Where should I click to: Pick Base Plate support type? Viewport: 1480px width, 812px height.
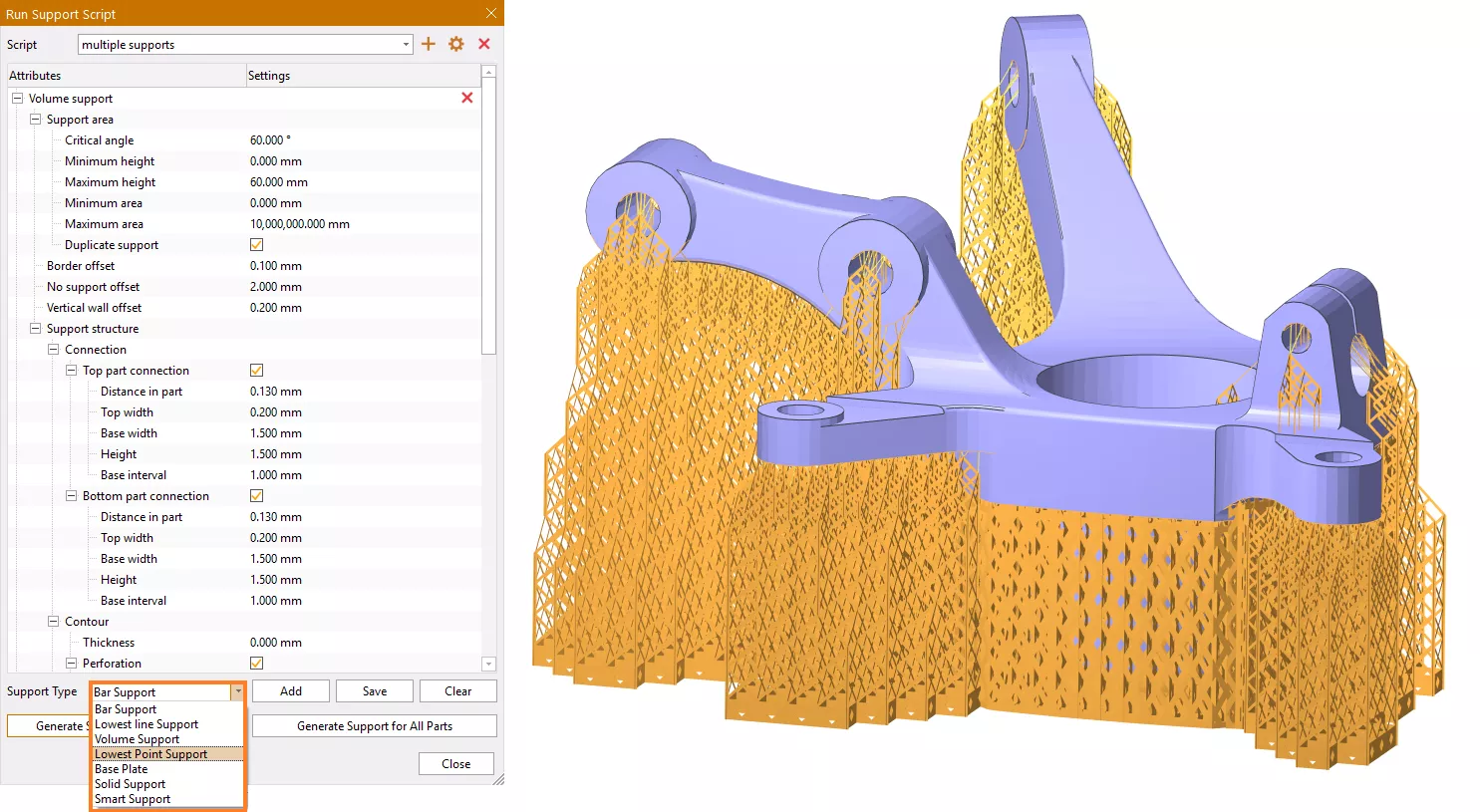click(122, 769)
